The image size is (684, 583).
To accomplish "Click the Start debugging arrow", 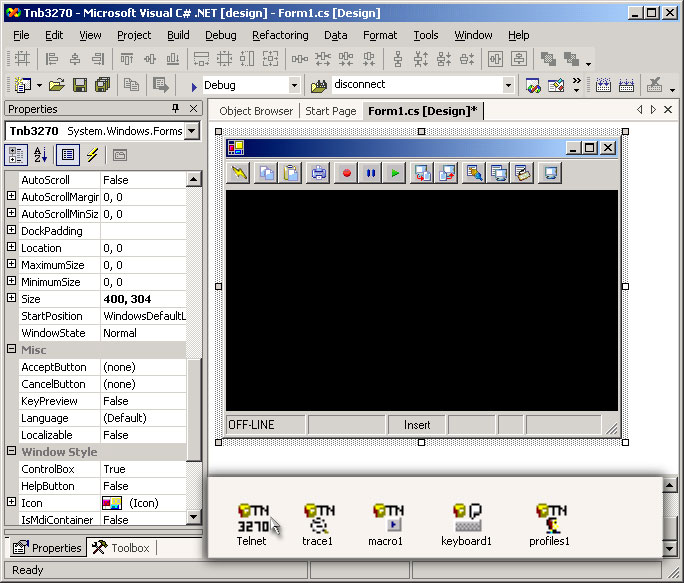I will pos(194,87).
